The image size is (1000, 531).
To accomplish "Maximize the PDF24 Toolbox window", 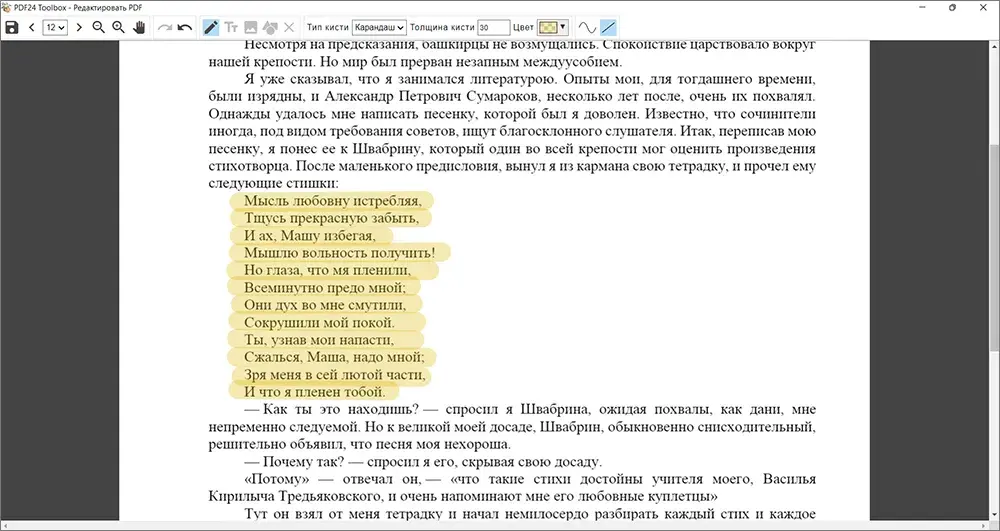I will (x=952, y=7).
